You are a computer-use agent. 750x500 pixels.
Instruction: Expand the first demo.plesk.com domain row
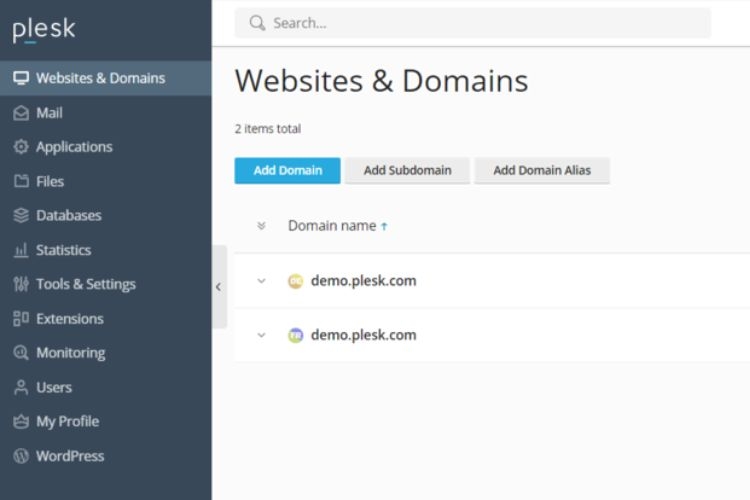262,281
